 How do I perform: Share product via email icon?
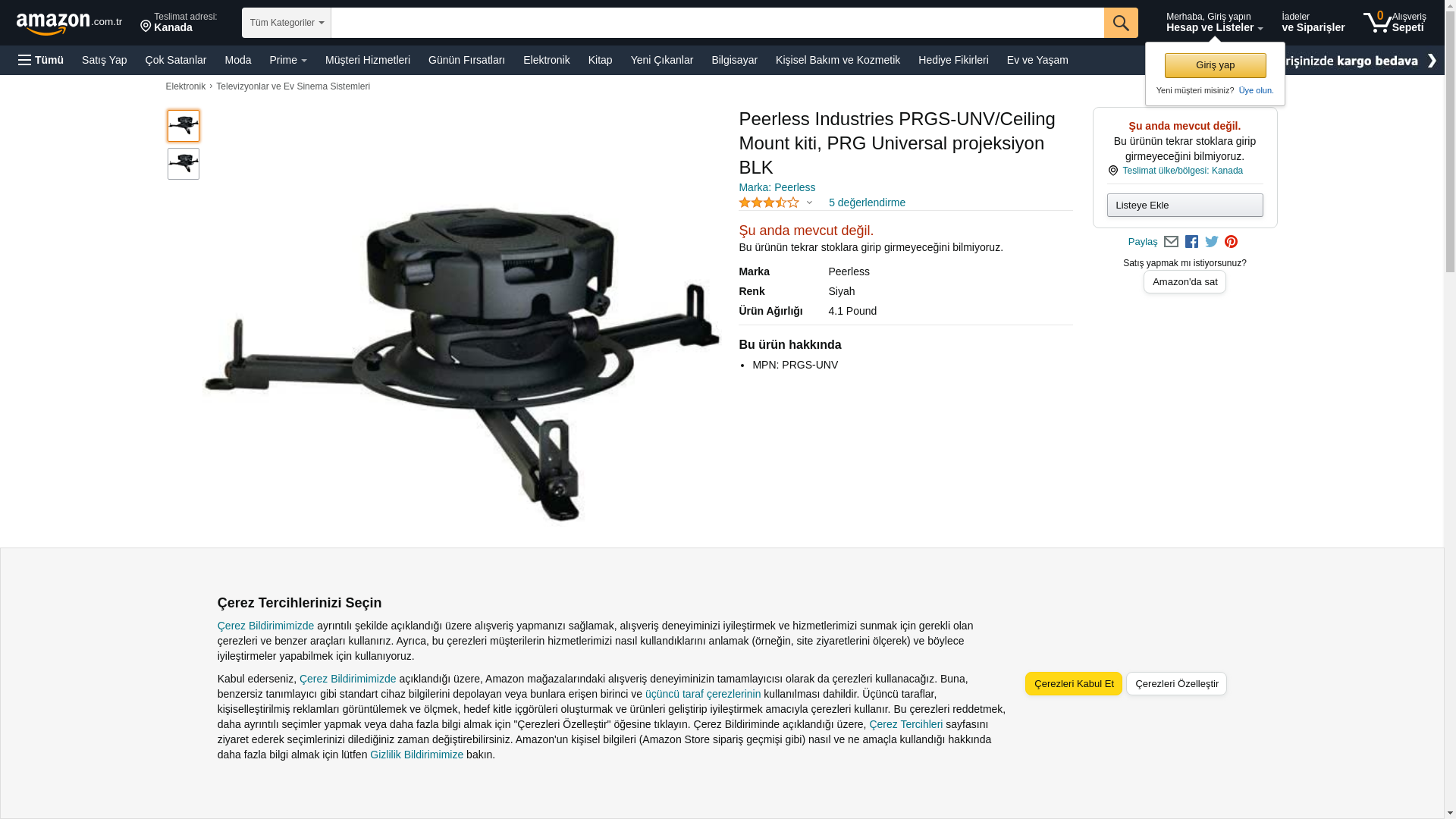tap(1171, 242)
